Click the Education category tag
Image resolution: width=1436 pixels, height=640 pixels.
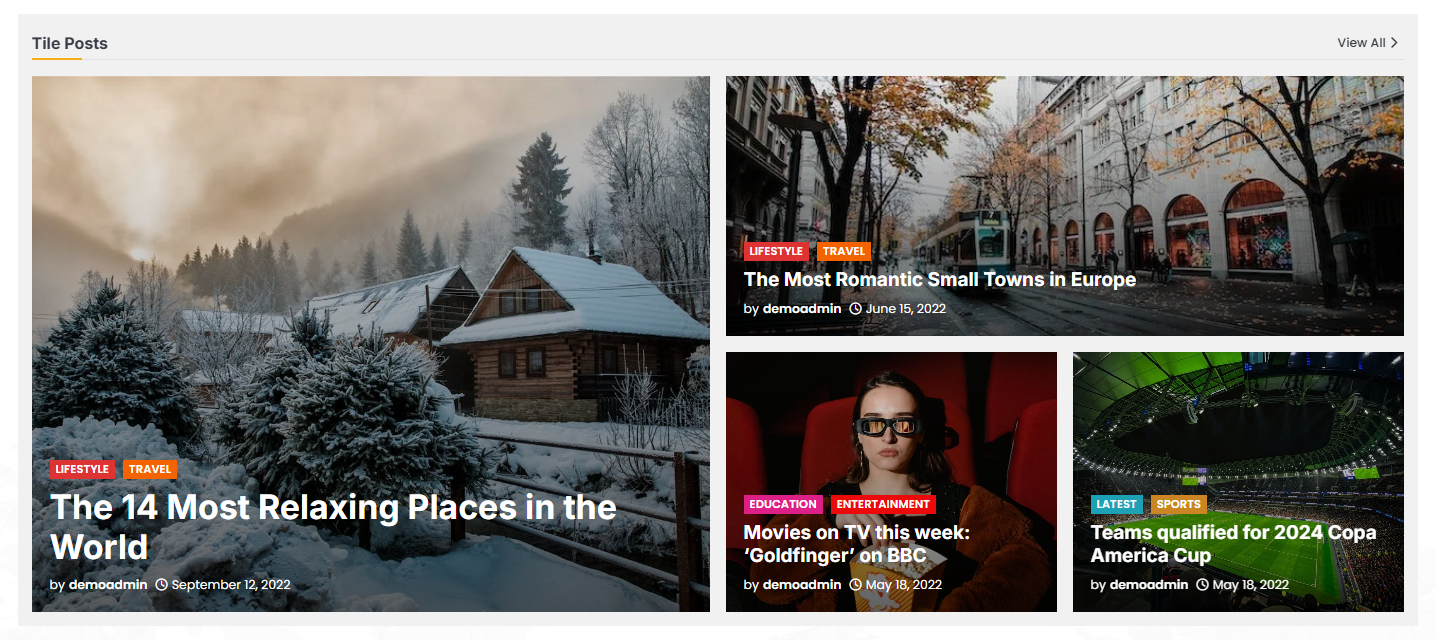click(783, 504)
